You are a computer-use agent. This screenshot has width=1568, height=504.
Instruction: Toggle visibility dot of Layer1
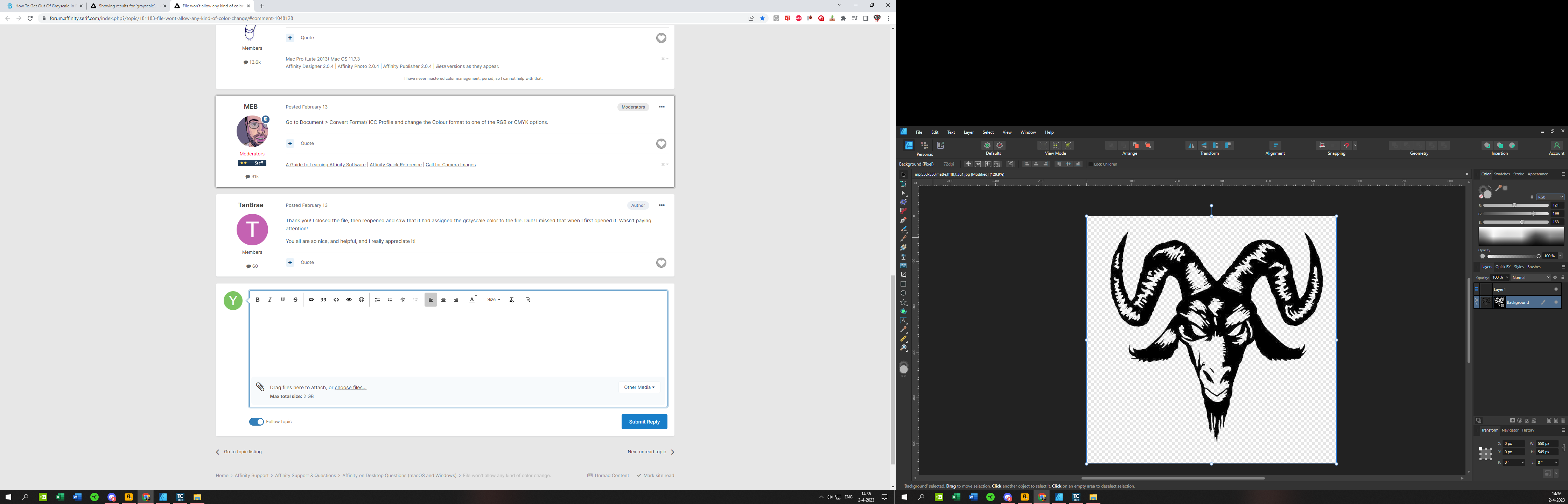click(1556, 290)
